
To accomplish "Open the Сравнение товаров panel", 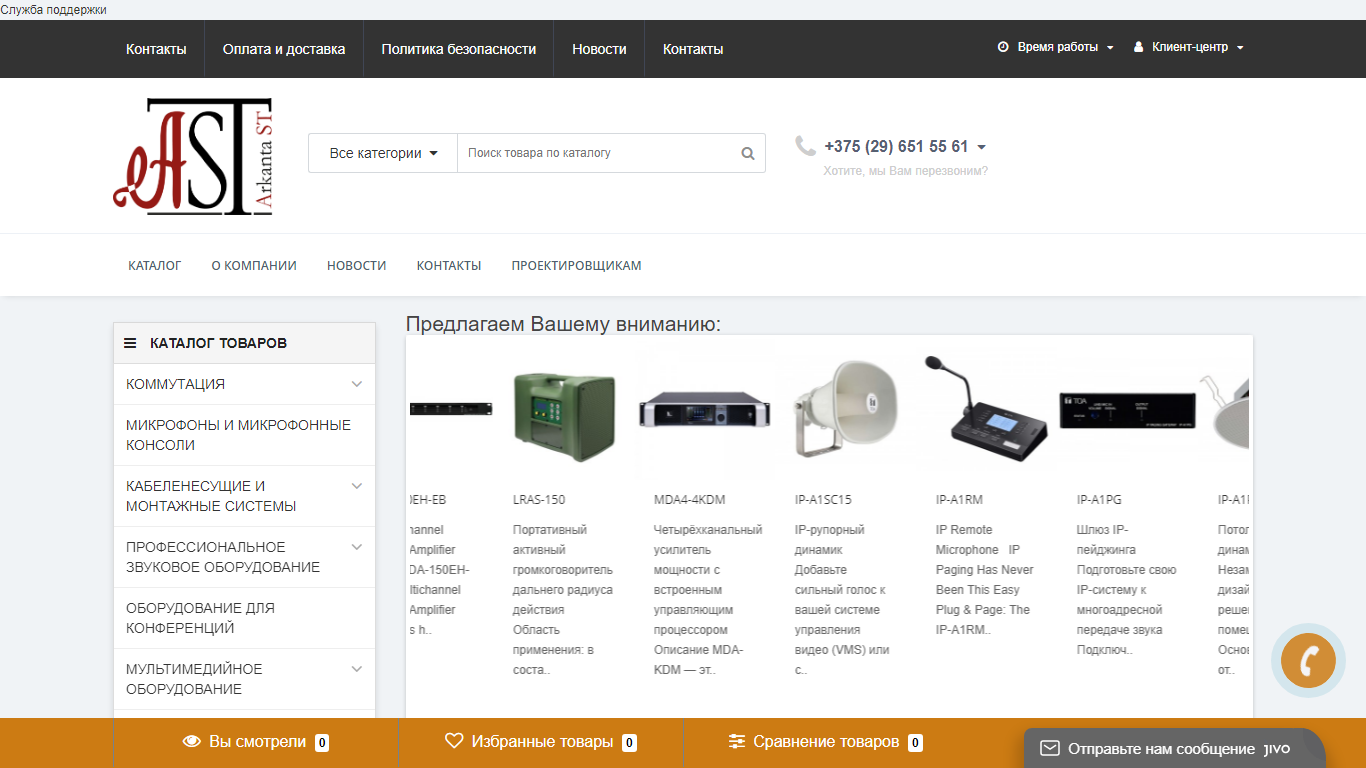I will coord(825,742).
